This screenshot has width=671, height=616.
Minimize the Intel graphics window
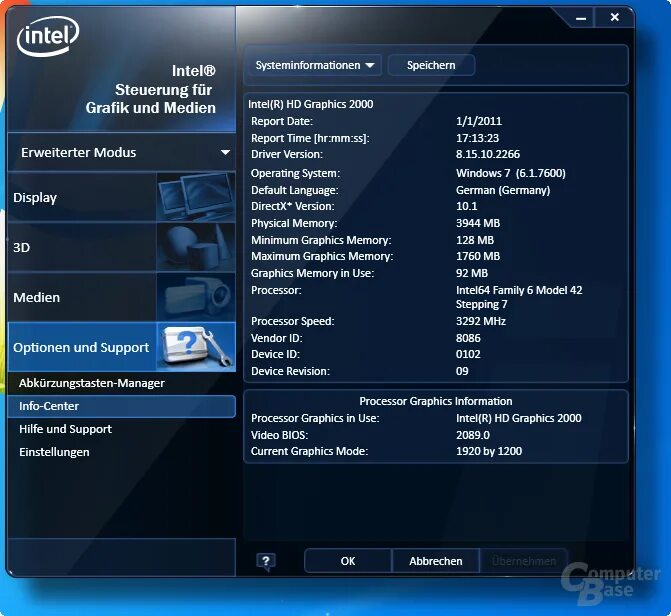(x=581, y=18)
